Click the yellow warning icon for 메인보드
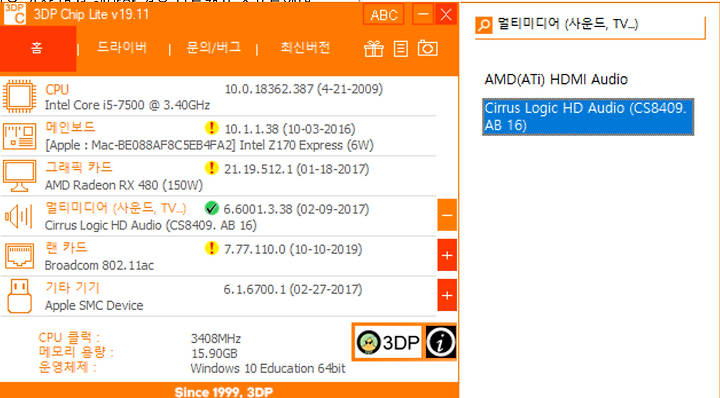Image resolution: width=720 pixels, height=398 pixels. click(211, 128)
